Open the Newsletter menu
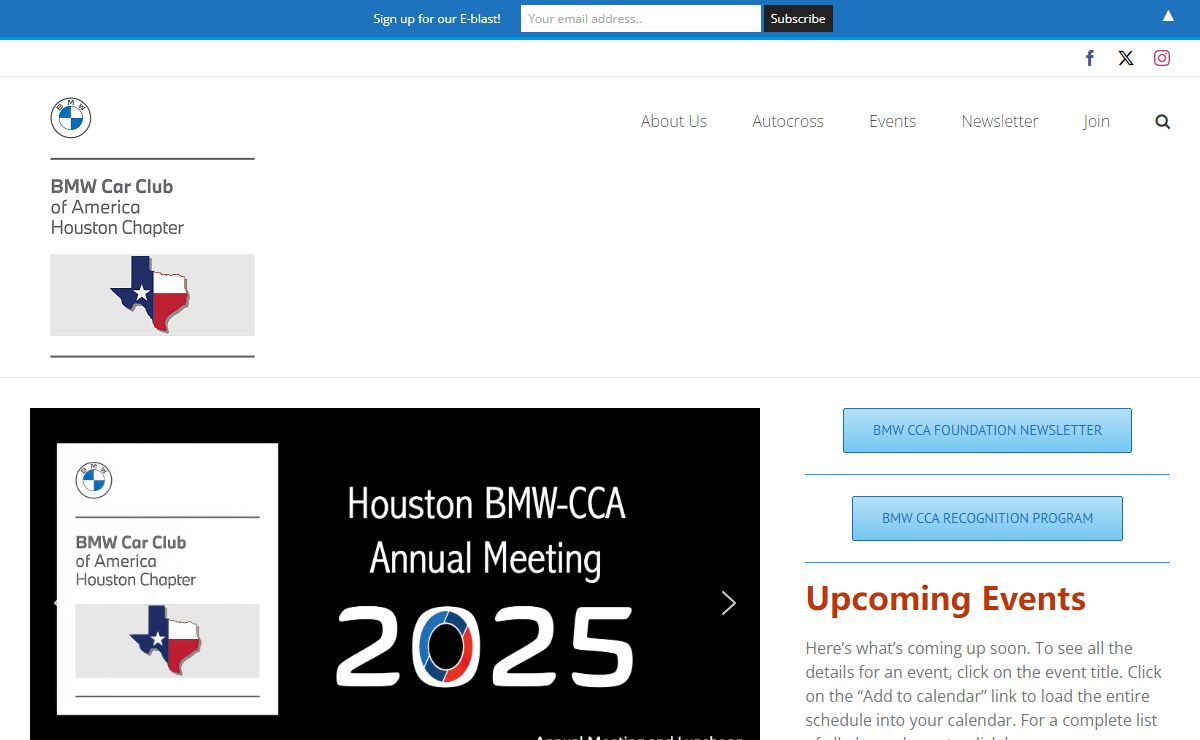Image resolution: width=1200 pixels, height=740 pixels. click(1000, 121)
